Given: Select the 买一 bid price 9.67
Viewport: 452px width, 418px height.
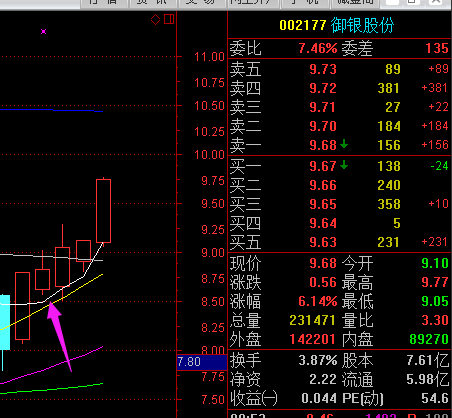Looking at the screenshot, I should (323, 166).
